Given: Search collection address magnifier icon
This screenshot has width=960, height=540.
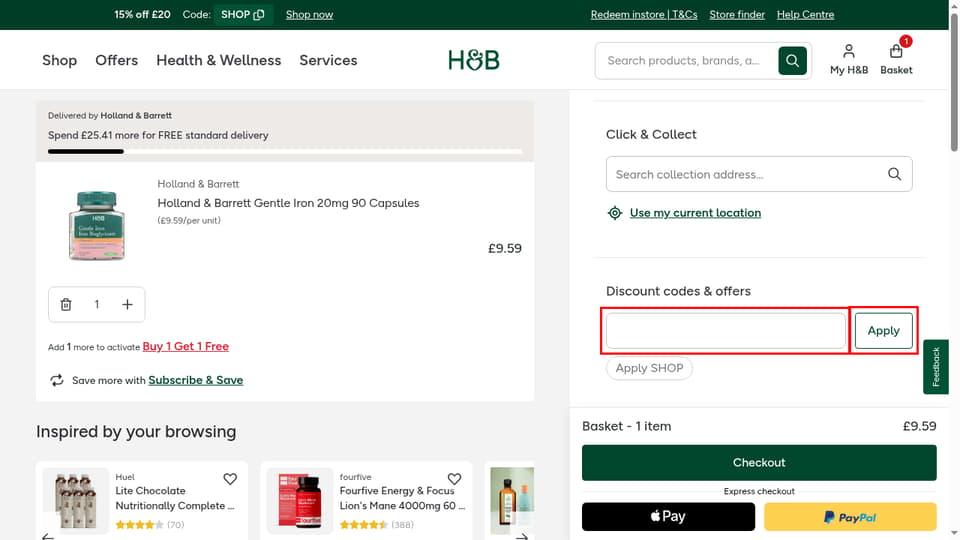Looking at the screenshot, I should click(x=894, y=174).
